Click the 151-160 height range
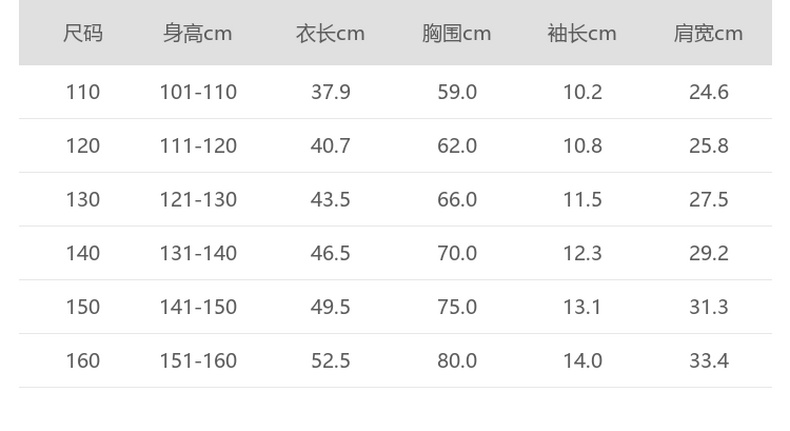 coord(198,360)
